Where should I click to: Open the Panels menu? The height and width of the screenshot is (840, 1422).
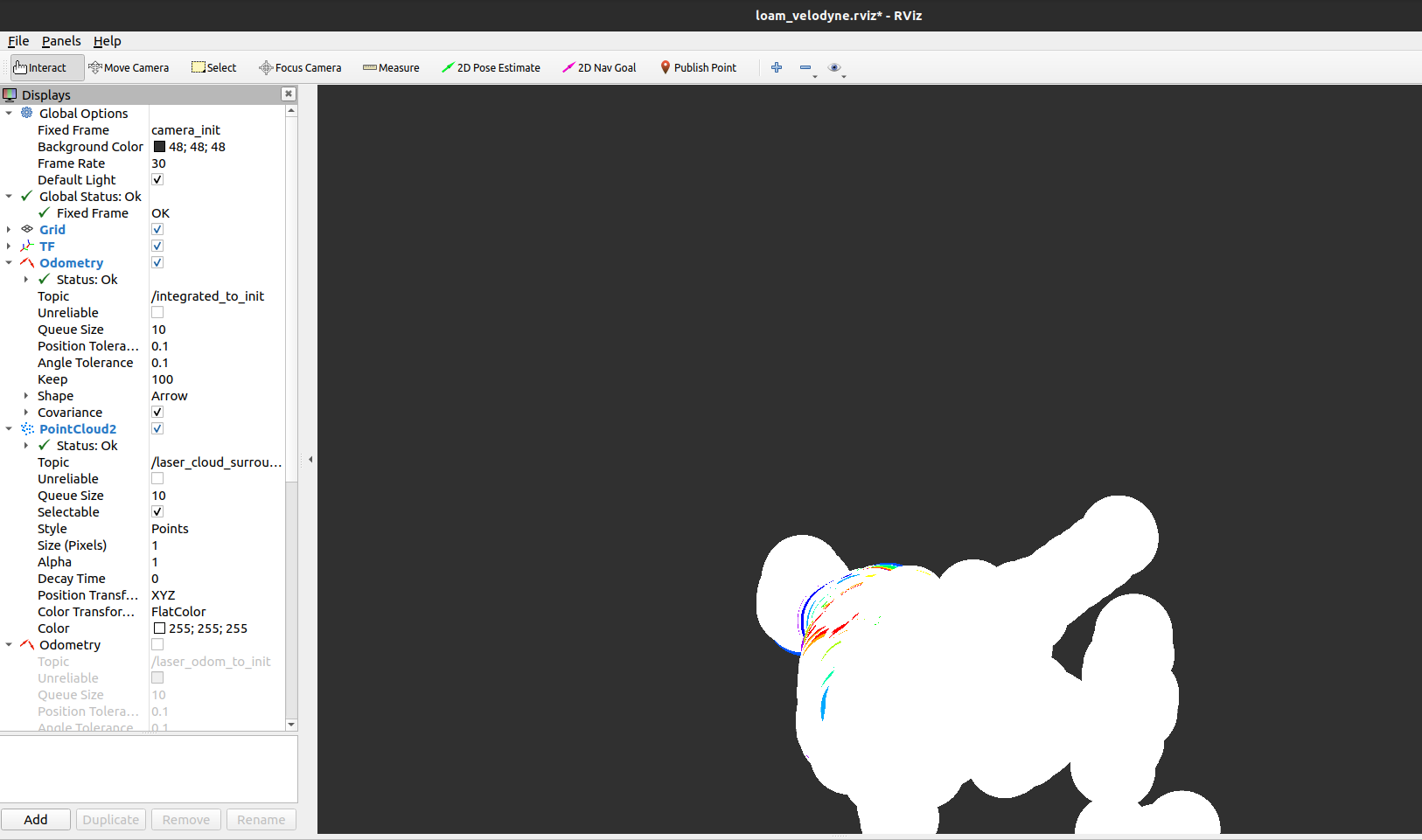click(61, 41)
